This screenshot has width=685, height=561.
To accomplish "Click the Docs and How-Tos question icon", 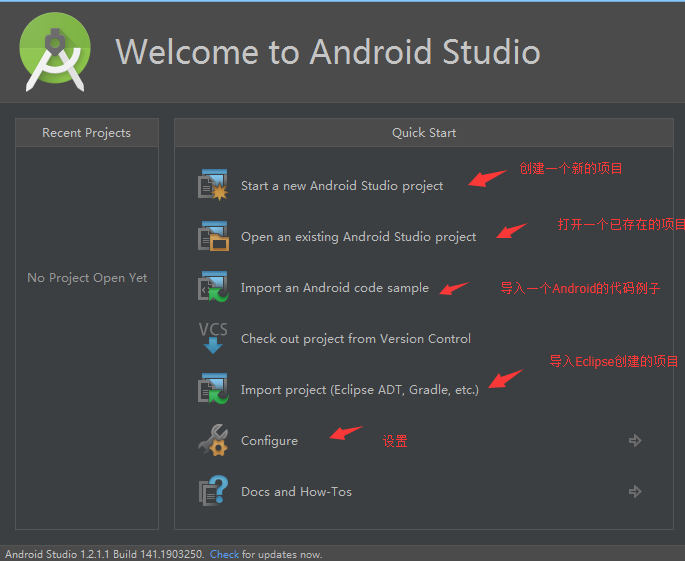I will tap(213, 491).
